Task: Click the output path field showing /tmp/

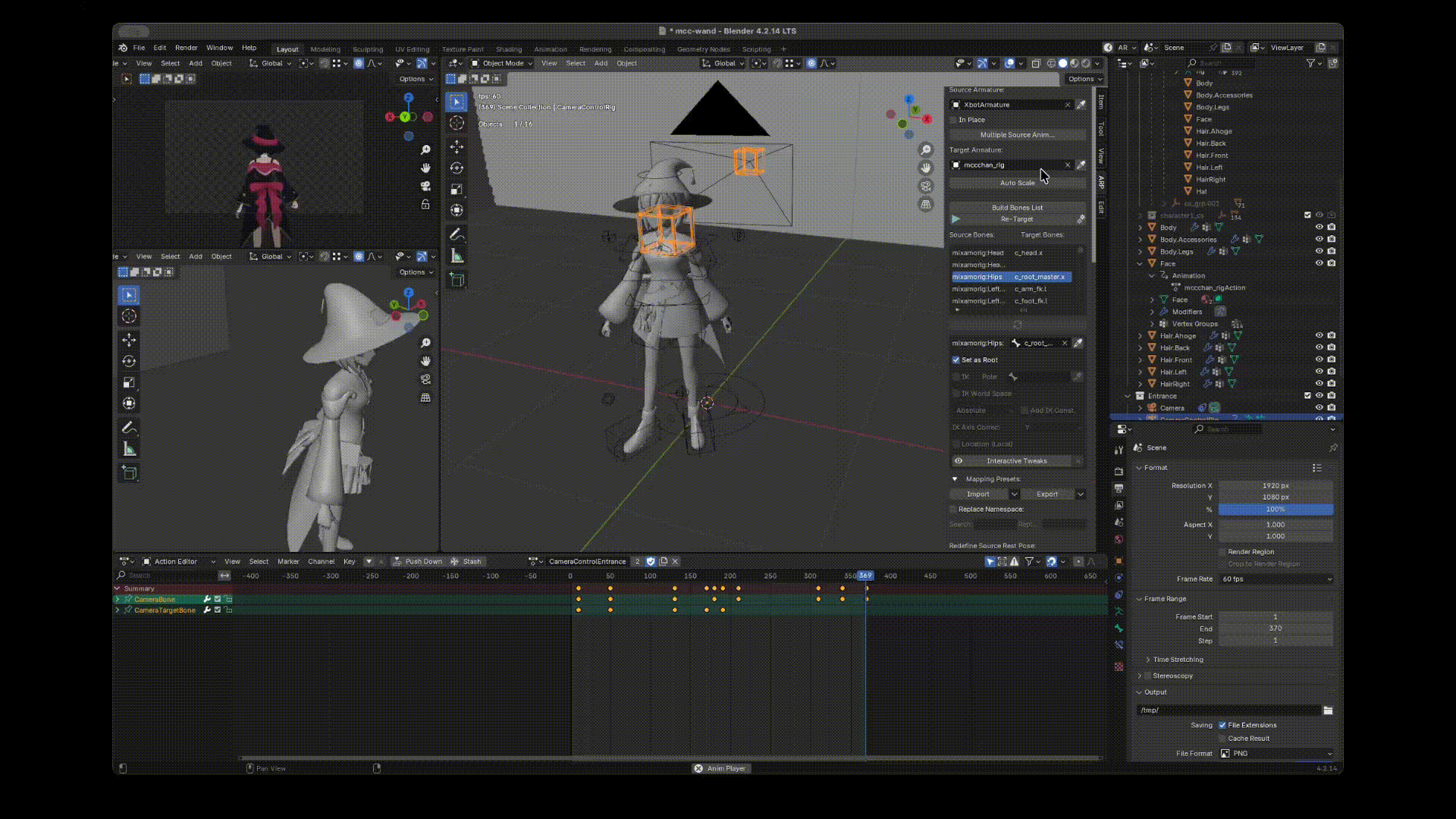Action: pos(1228,711)
